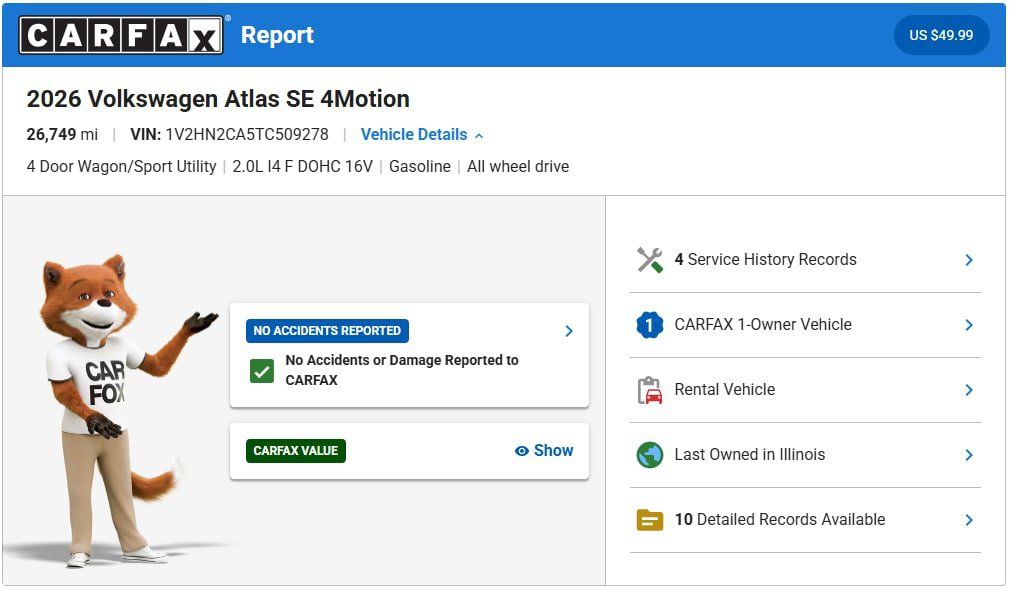Click the blue 1-Owner badge icon
The image size is (1009, 590).
[649, 325]
